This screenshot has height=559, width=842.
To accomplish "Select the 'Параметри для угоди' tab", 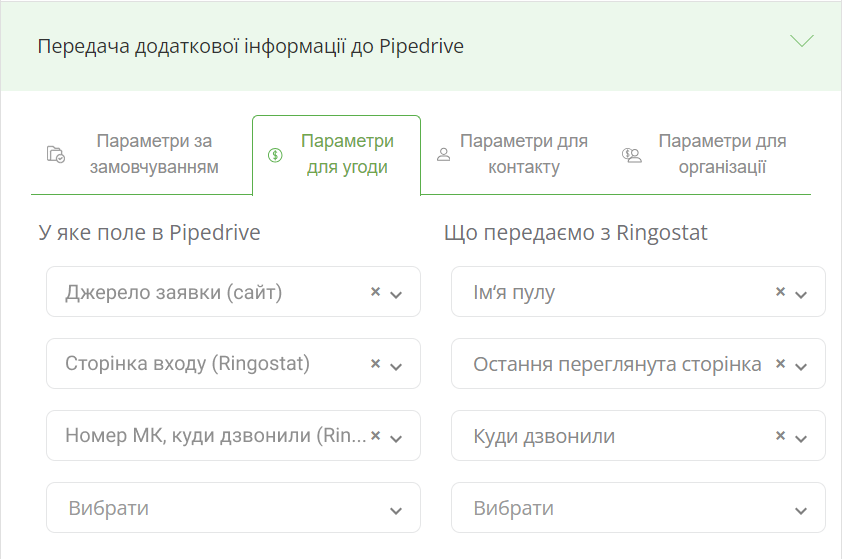I will click(336, 154).
